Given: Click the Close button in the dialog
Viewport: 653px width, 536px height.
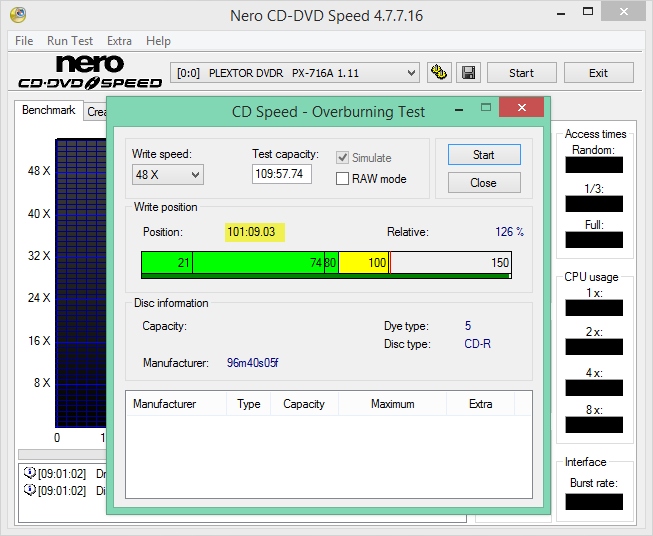Looking at the screenshot, I should click(483, 183).
